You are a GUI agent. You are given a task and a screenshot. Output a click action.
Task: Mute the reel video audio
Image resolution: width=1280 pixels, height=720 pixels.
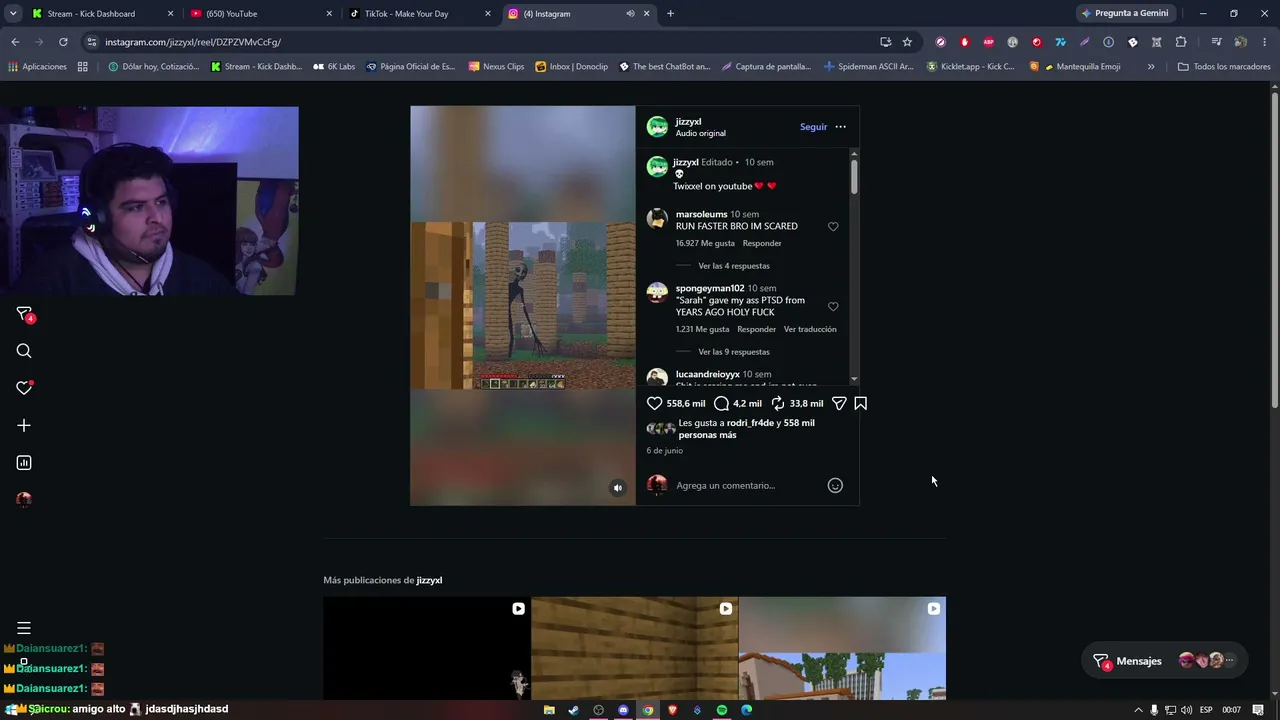[618, 488]
